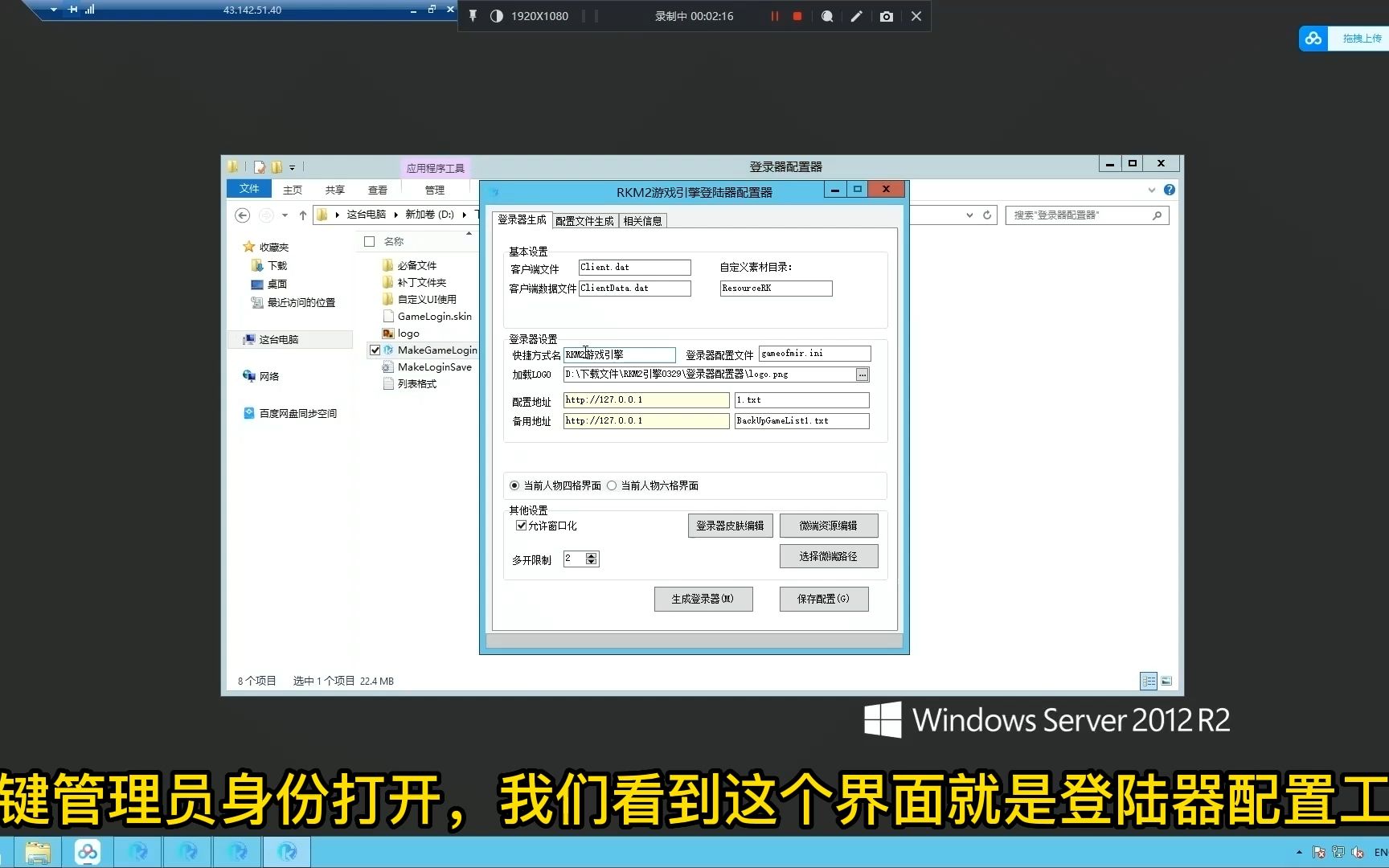This screenshot has height=868, width=1389.
Task: Click the 保存配置(G) button
Action: pos(823,599)
